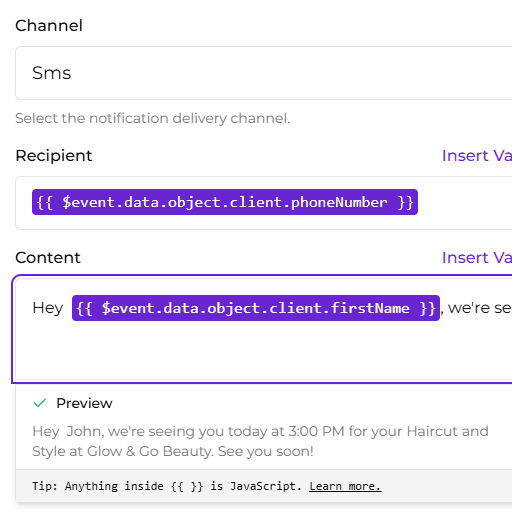Click the Recipient input field
Screen dimensions: 512x512
263,203
